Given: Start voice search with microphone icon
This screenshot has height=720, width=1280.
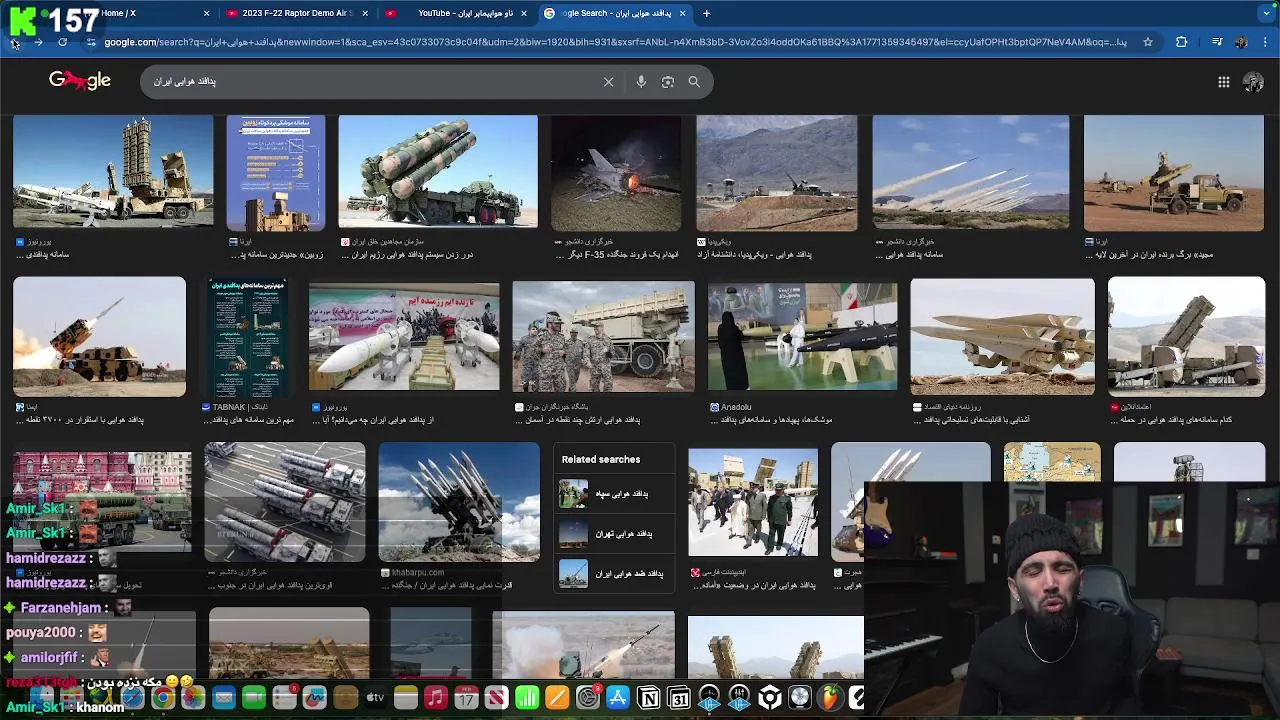Looking at the screenshot, I should pos(641,82).
